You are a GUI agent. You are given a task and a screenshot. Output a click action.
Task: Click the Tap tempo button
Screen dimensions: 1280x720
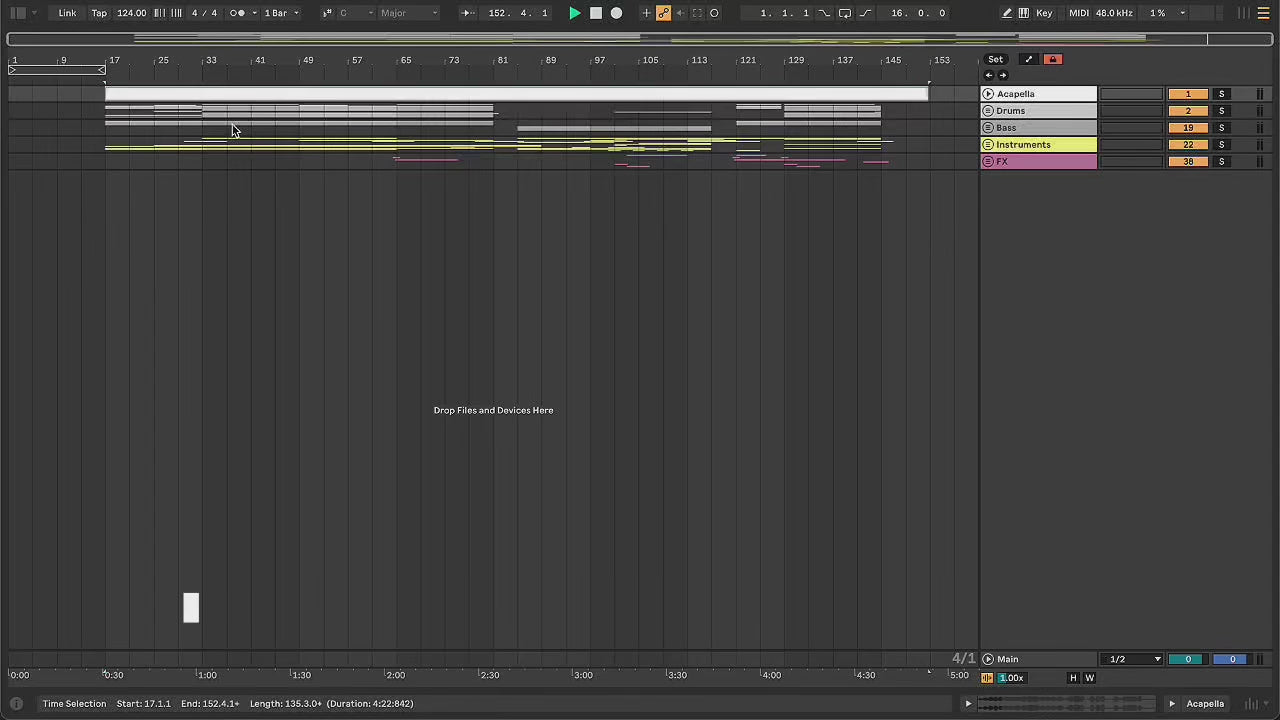click(x=99, y=13)
